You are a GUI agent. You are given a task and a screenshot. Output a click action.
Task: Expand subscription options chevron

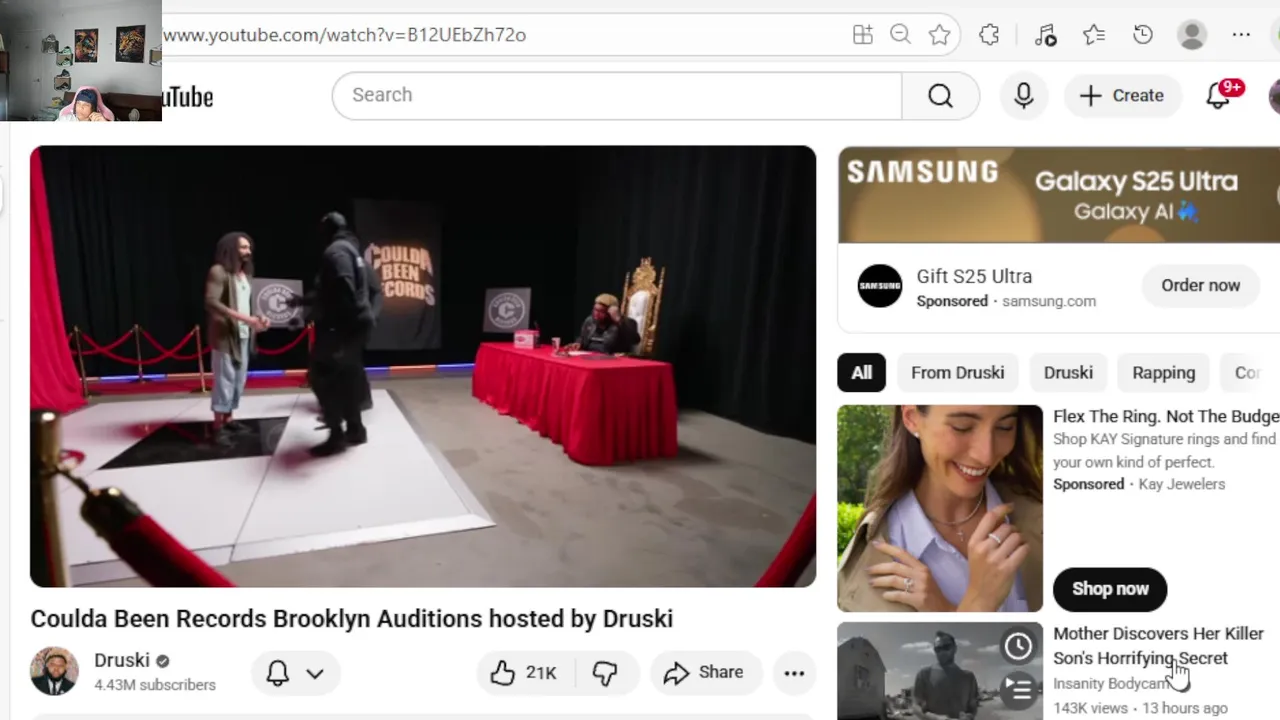tap(315, 673)
